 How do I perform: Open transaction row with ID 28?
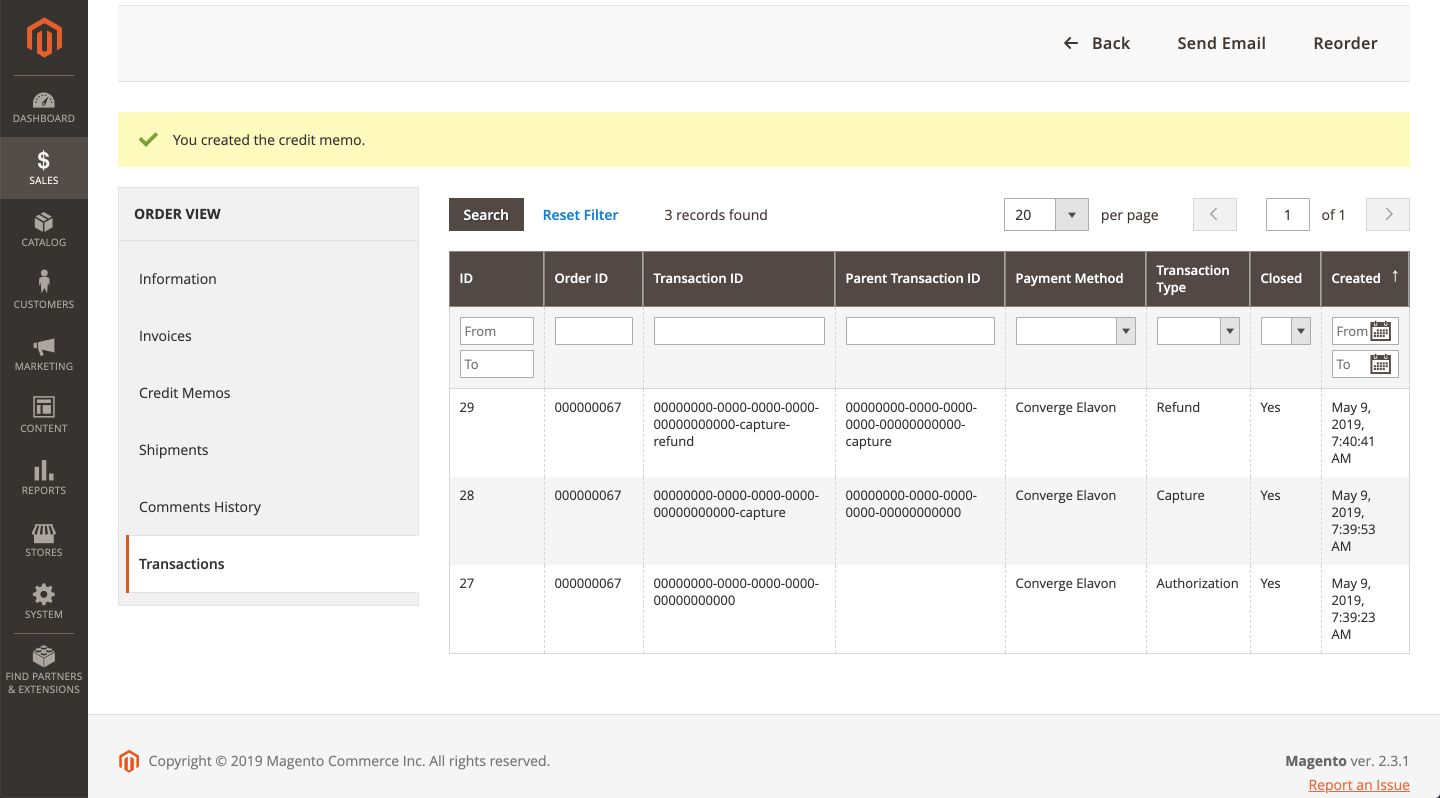pyautogui.click(x=929, y=521)
